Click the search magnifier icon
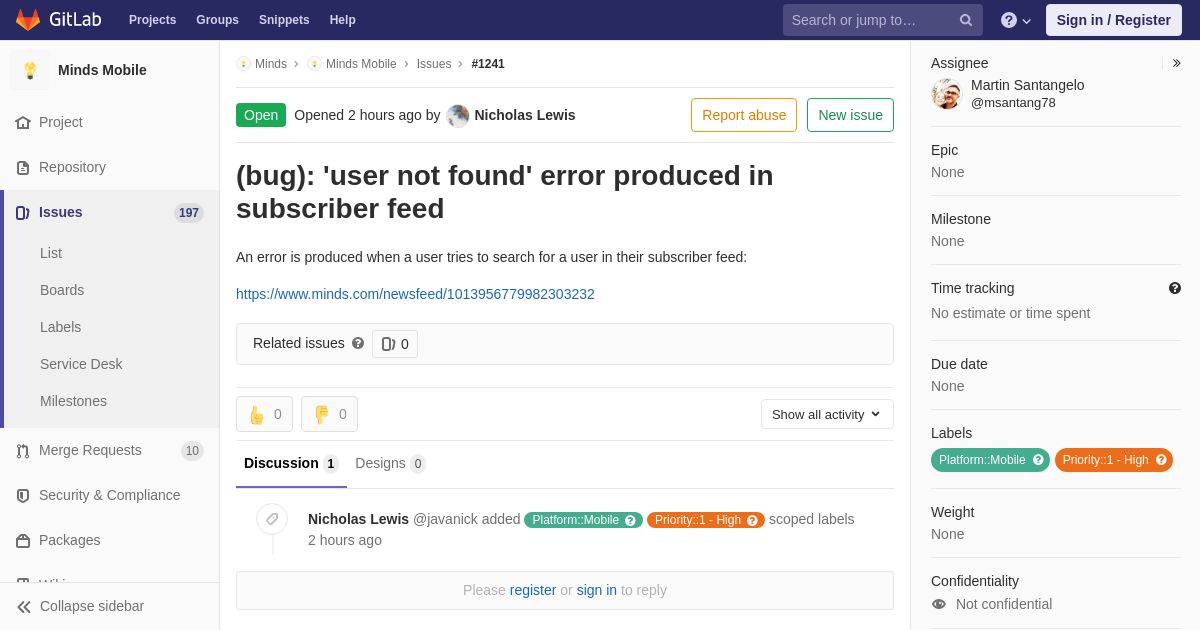 (x=966, y=20)
